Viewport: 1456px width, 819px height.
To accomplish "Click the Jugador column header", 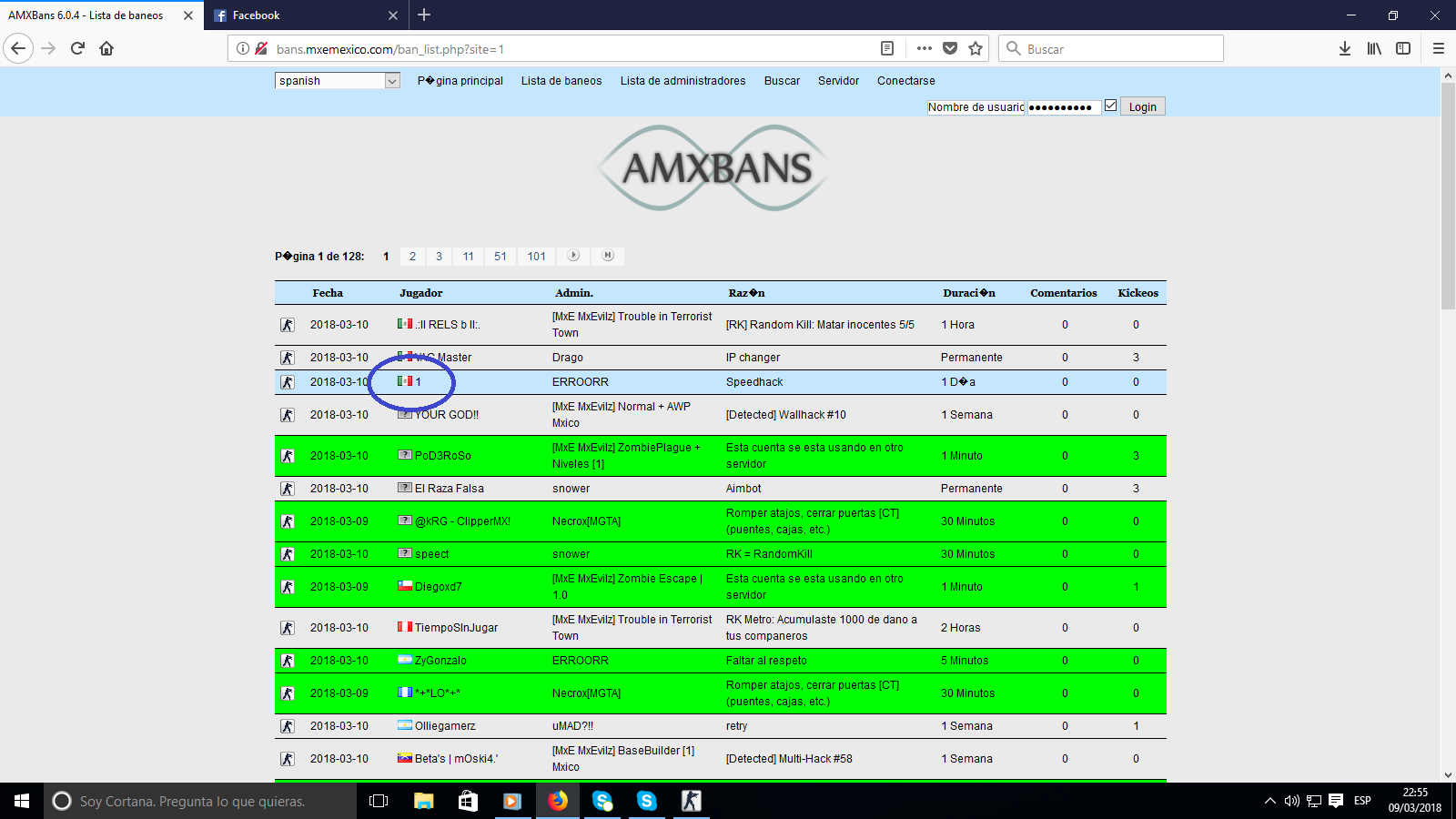I will (x=421, y=293).
